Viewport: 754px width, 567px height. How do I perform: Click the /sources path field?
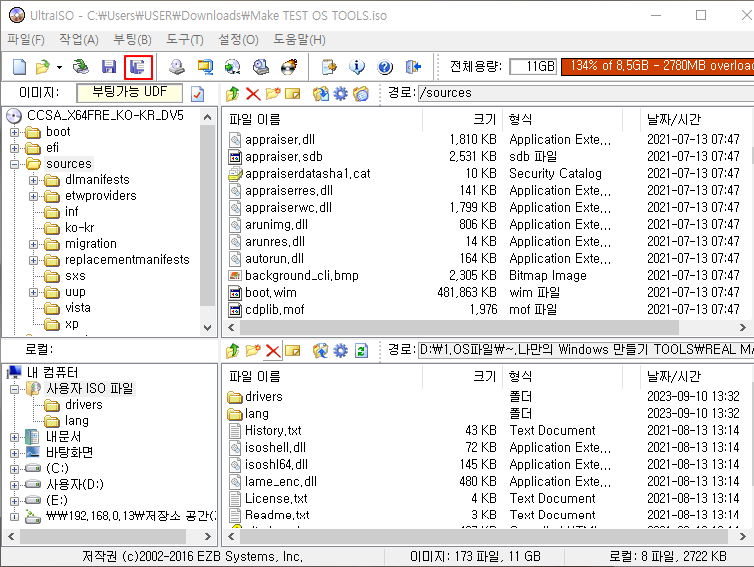click(x=586, y=93)
